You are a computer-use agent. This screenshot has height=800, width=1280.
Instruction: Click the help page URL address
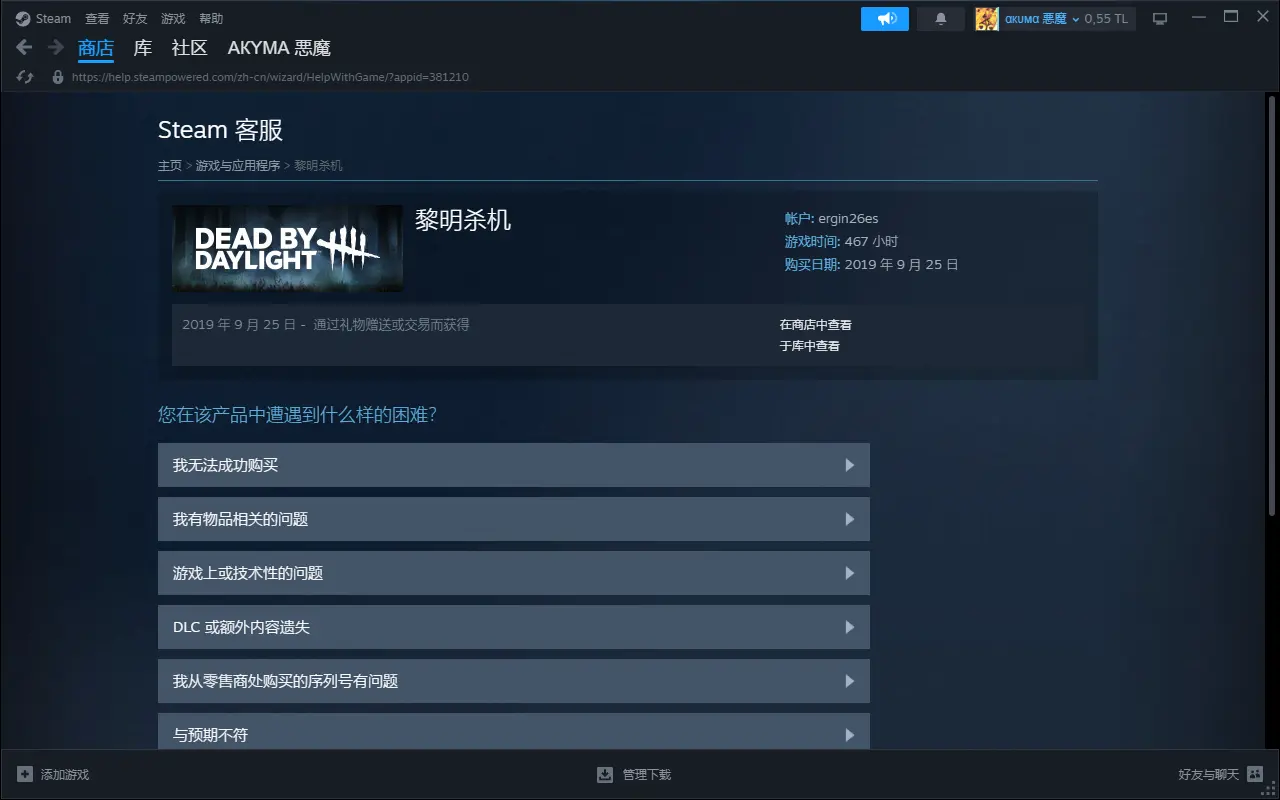click(270, 77)
